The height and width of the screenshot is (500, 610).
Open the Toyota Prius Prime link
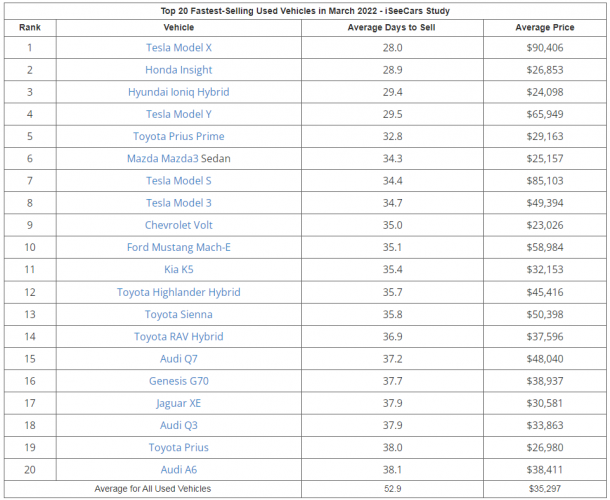178,136
